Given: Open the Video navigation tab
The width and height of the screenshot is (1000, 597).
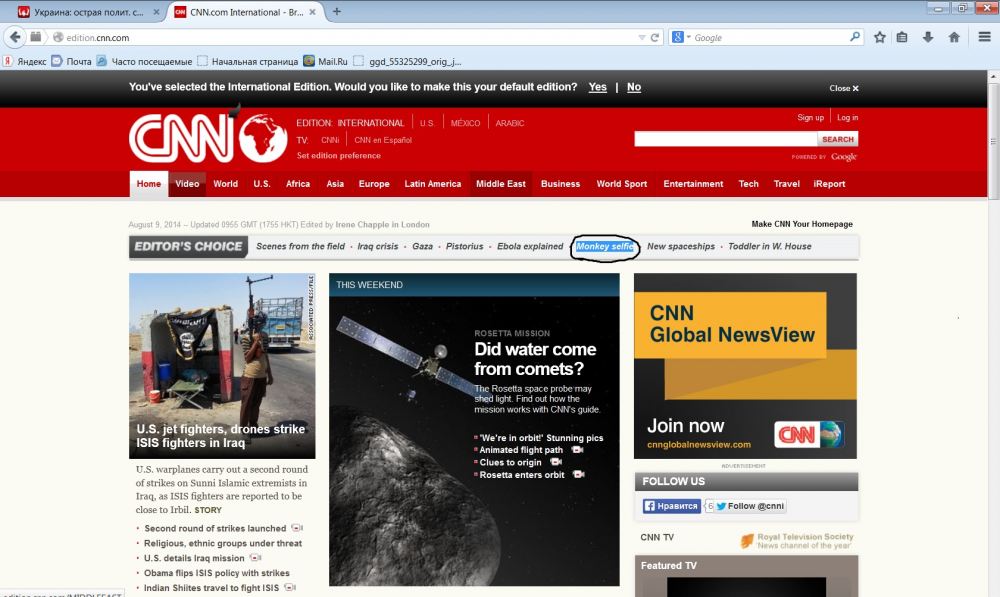Looking at the screenshot, I should (188, 184).
